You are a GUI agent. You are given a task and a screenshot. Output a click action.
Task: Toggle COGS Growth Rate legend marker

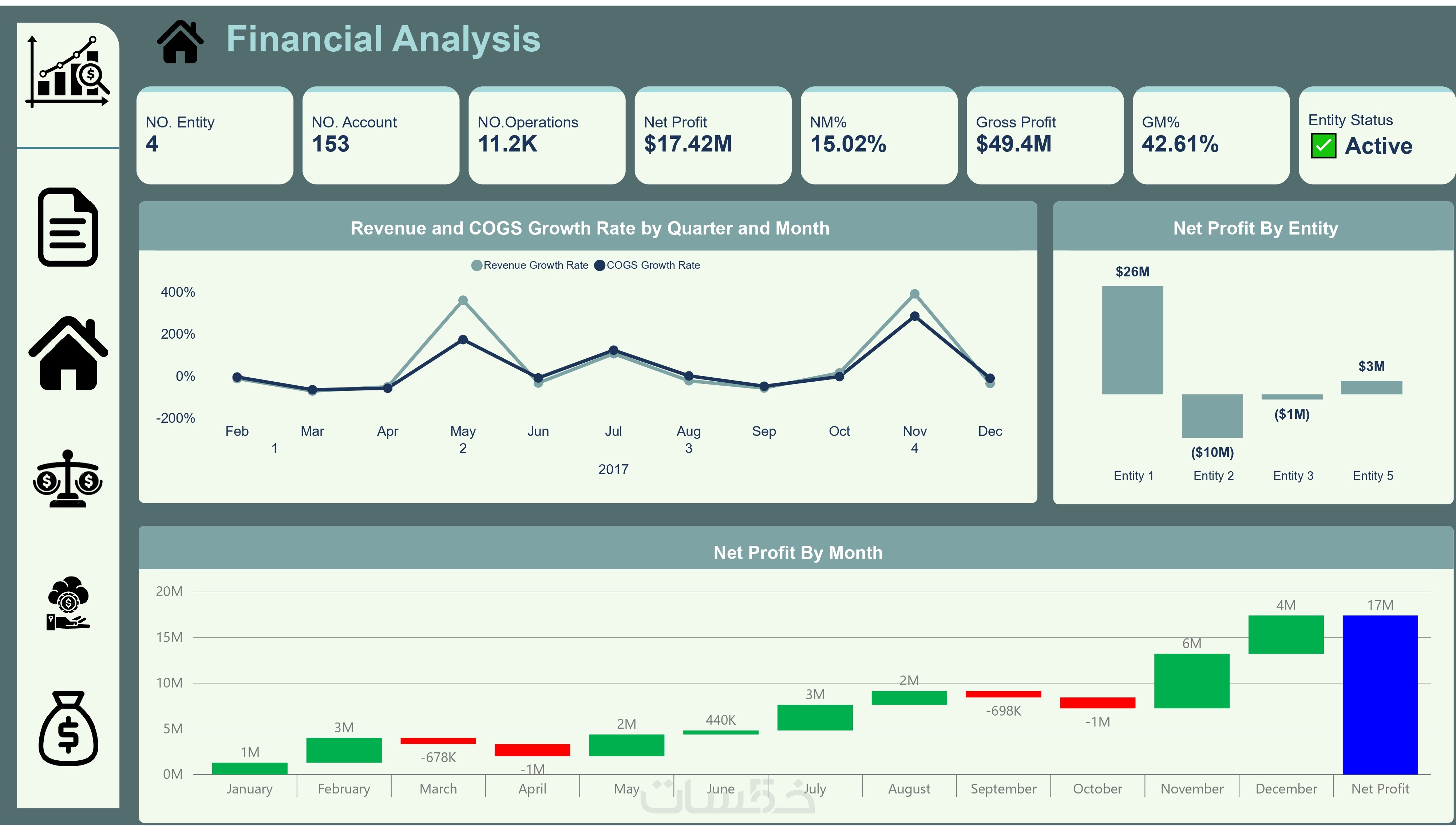click(x=600, y=265)
